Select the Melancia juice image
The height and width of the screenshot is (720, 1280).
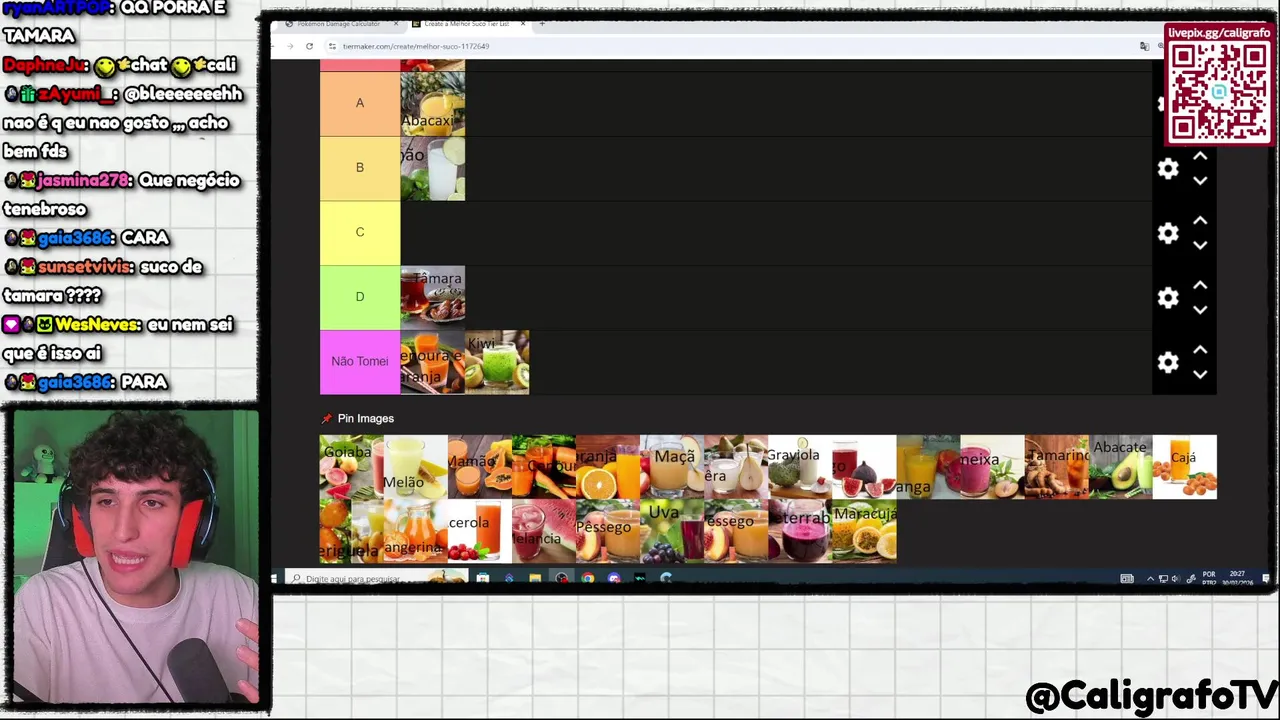pyautogui.click(x=544, y=531)
